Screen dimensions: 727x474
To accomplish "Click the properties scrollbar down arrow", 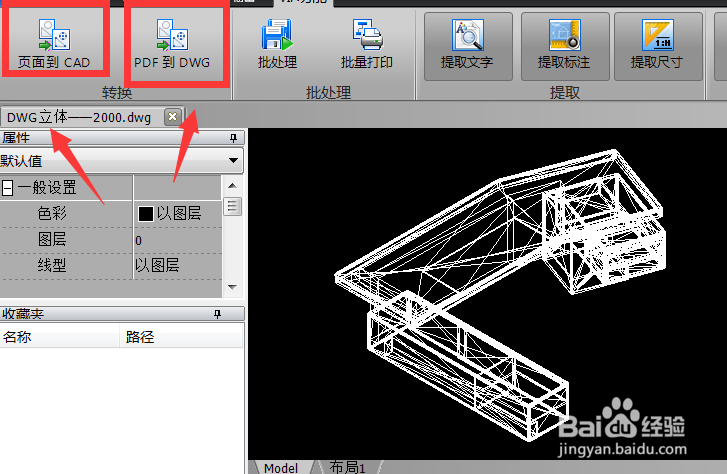I will (233, 287).
